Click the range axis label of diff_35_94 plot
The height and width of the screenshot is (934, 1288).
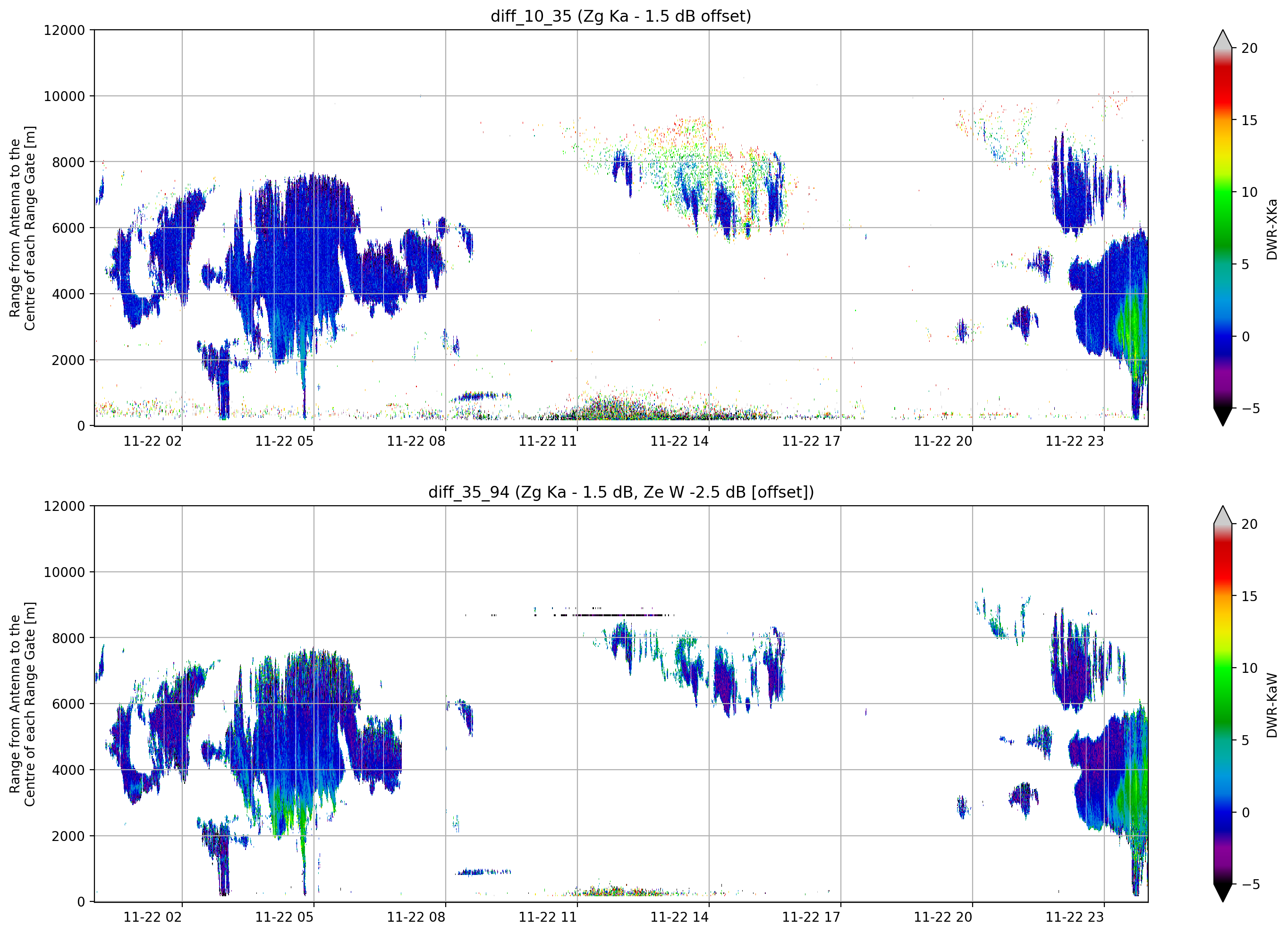pyautogui.click(x=22, y=704)
